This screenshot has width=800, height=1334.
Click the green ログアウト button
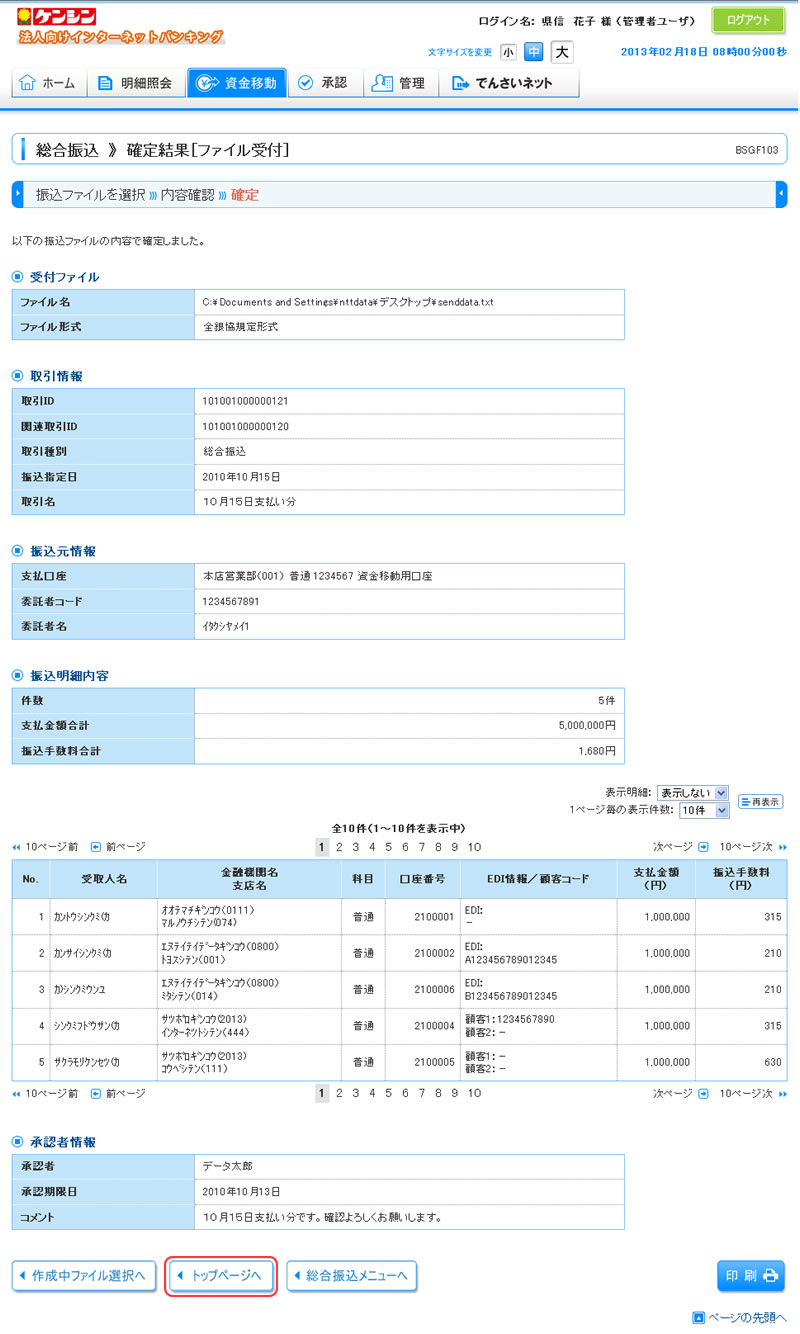[x=748, y=20]
